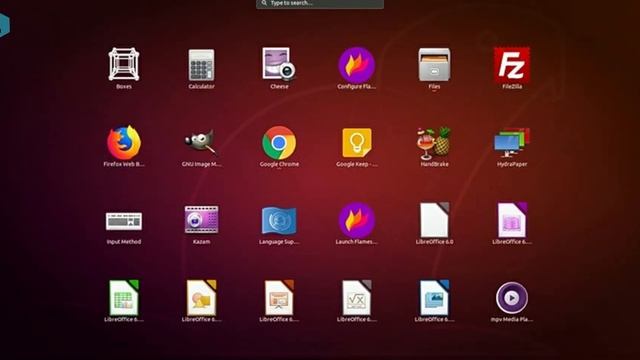
Task: Launch Kazam screen recorder
Action: (x=201, y=220)
